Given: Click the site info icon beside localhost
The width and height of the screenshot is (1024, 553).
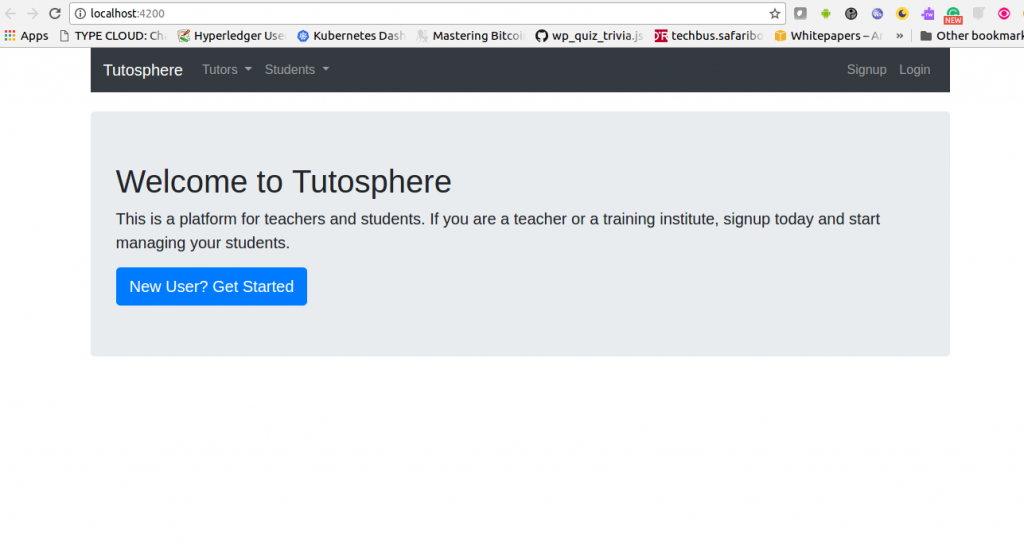Looking at the screenshot, I should pyautogui.click(x=80, y=14).
